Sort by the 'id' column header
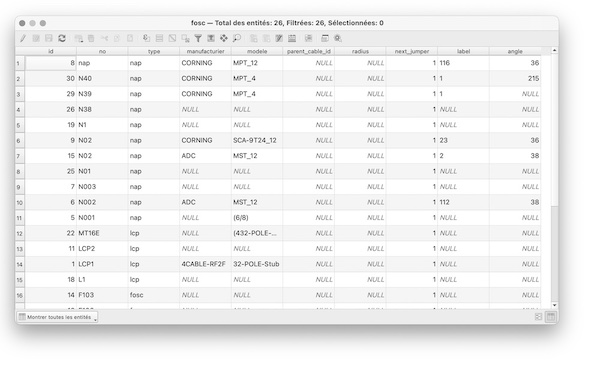Viewport: 600px width, 378px height. (x=51, y=51)
